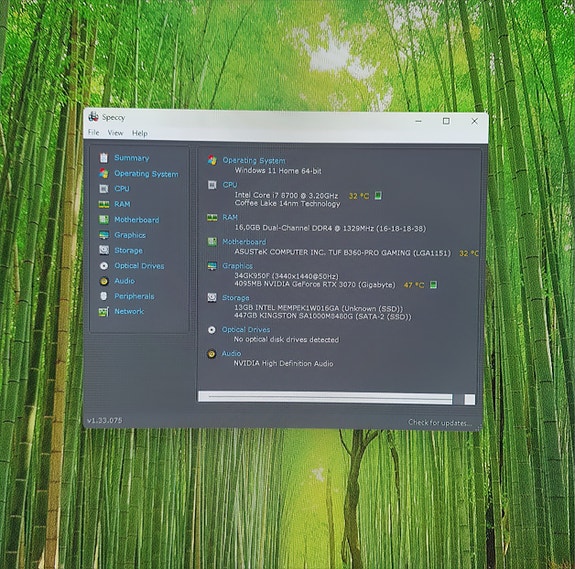This screenshot has height=569, width=575.
Task: Select the CPU chip icon in sidebar
Action: tap(104, 188)
